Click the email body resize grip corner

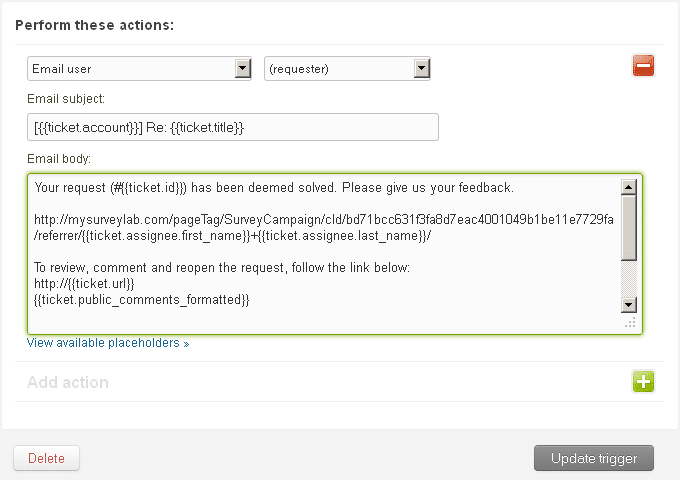pyautogui.click(x=630, y=323)
